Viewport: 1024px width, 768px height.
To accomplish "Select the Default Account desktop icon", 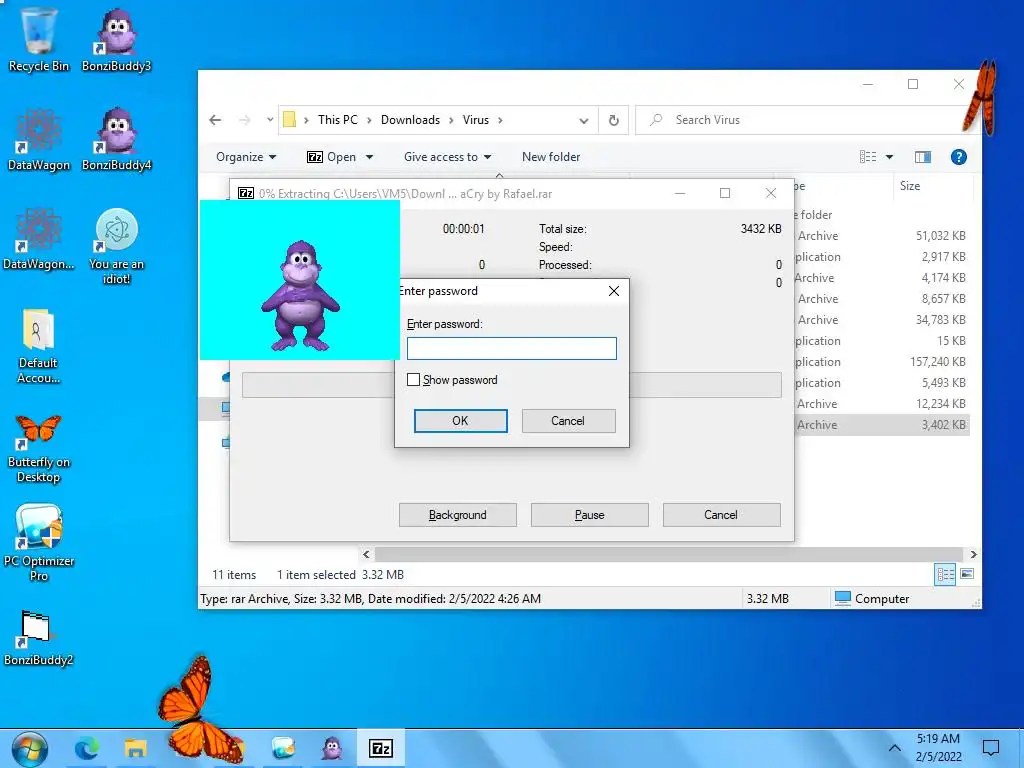I will click(x=39, y=346).
